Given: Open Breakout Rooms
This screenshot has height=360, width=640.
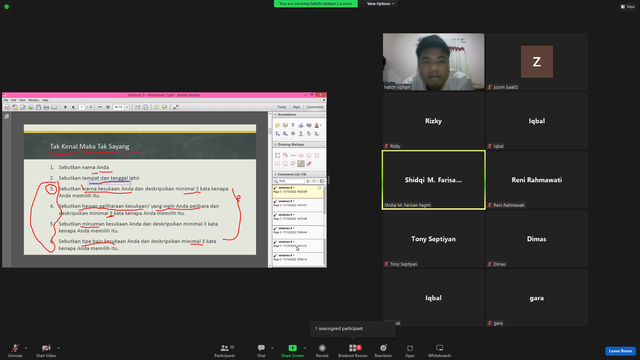Looking at the screenshot, I should point(353,351).
